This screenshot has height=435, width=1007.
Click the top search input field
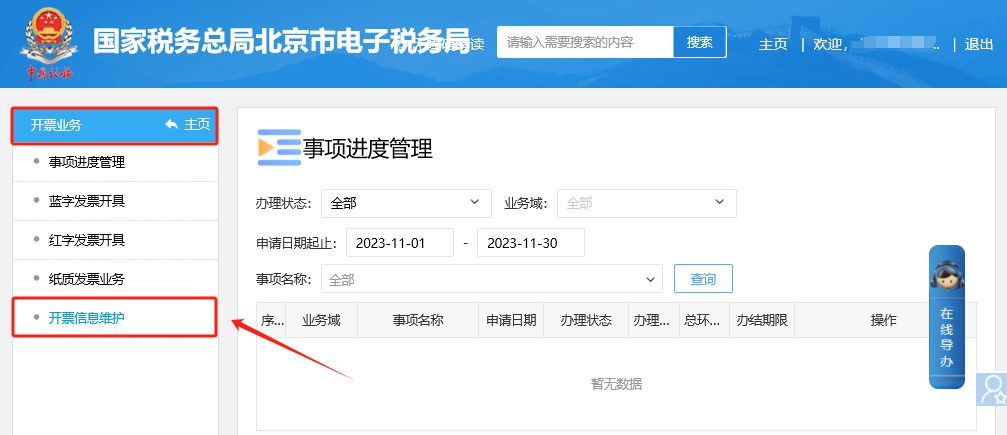click(x=585, y=42)
